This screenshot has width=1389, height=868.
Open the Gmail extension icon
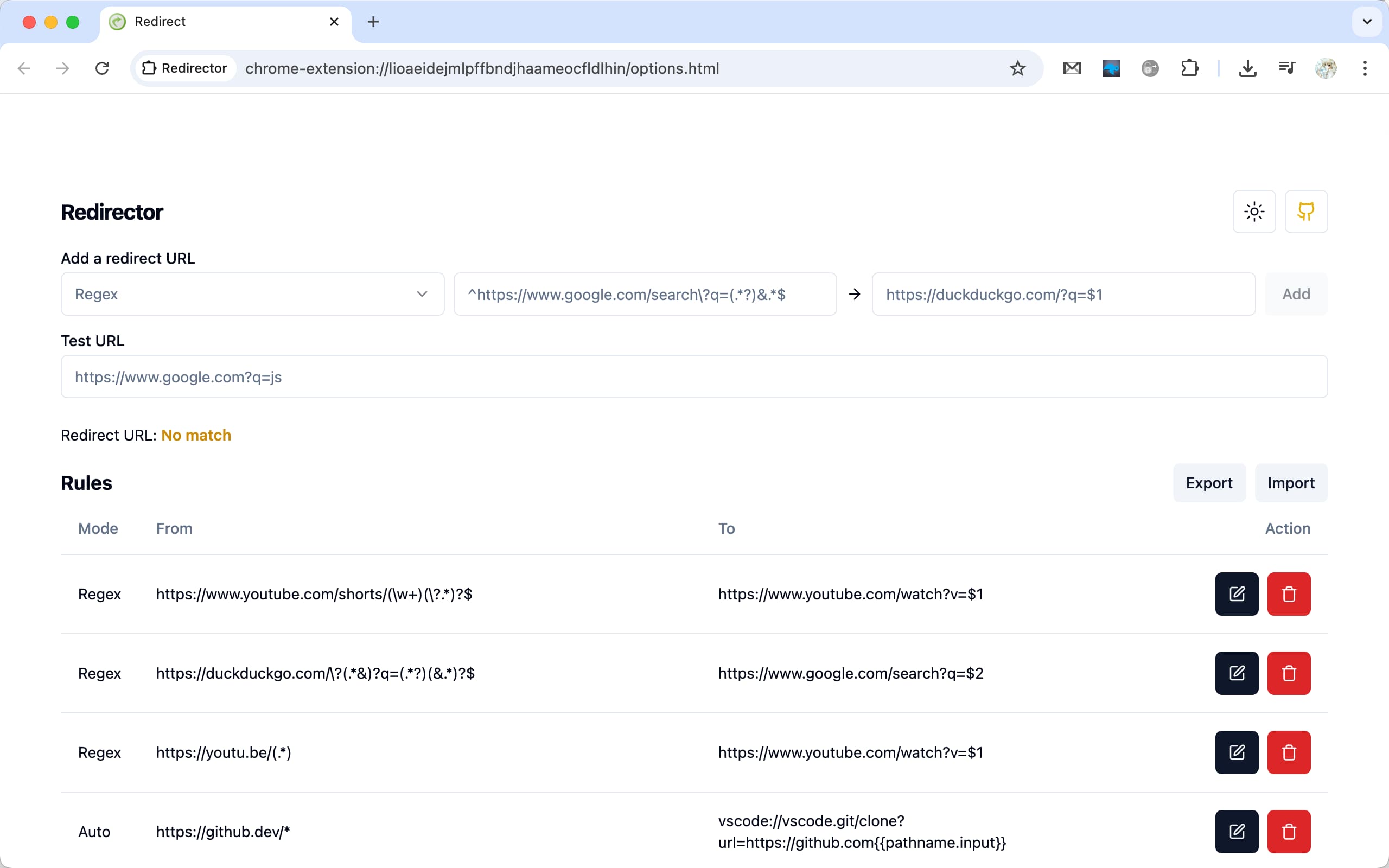1072,68
